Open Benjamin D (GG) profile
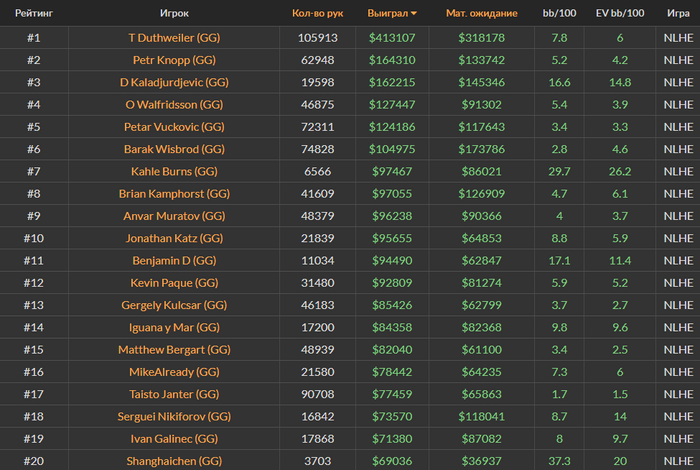The width and height of the screenshot is (700, 470). (174, 261)
